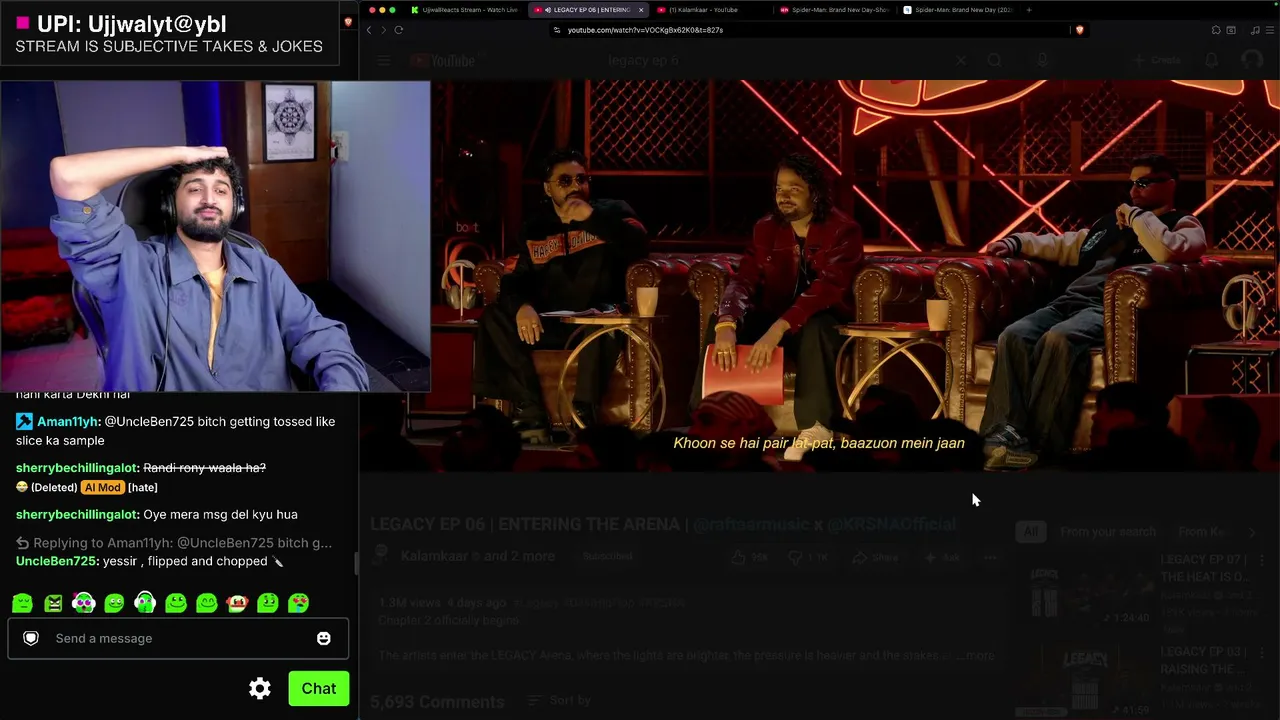Close the LEGACY EP 06 tab
Image resolution: width=1280 pixels, height=720 pixels.
tap(641, 10)
